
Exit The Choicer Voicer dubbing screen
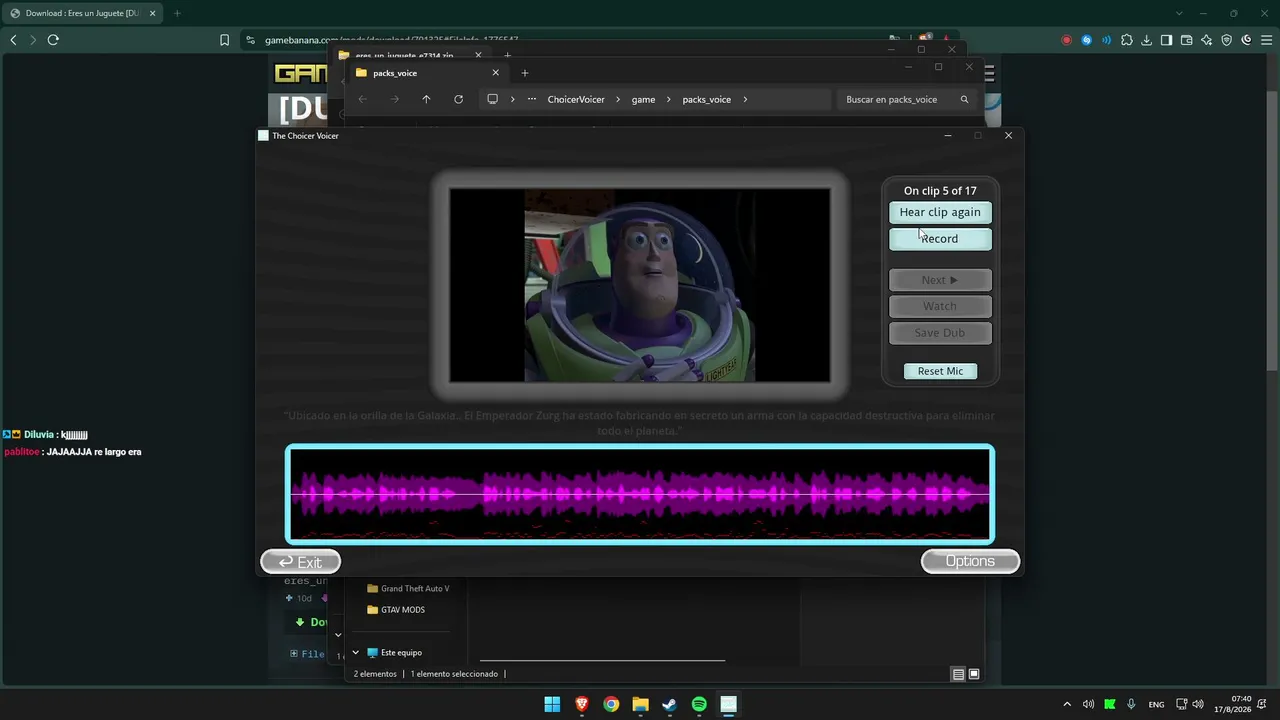300,562
